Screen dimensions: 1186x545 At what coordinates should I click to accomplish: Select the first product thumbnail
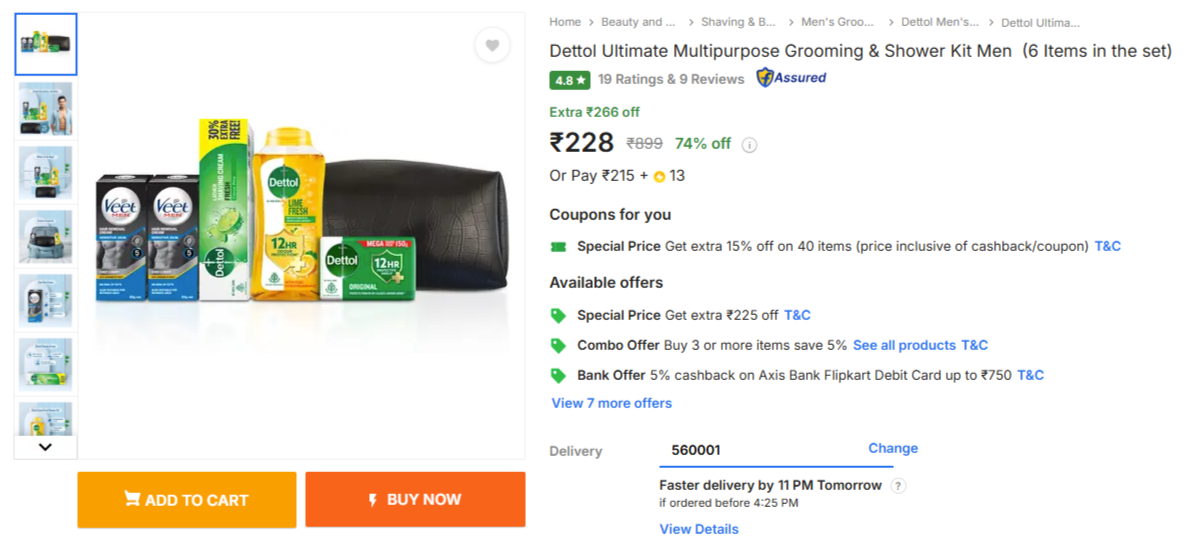click(46, 44)
